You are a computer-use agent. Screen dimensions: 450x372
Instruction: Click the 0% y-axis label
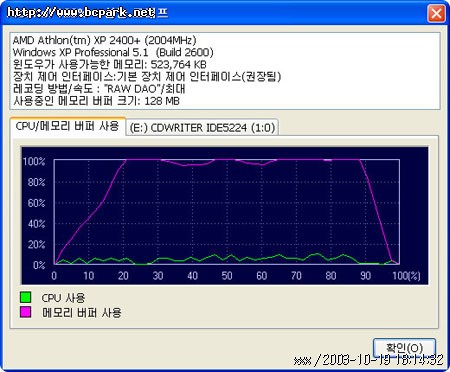coord(39,265)
